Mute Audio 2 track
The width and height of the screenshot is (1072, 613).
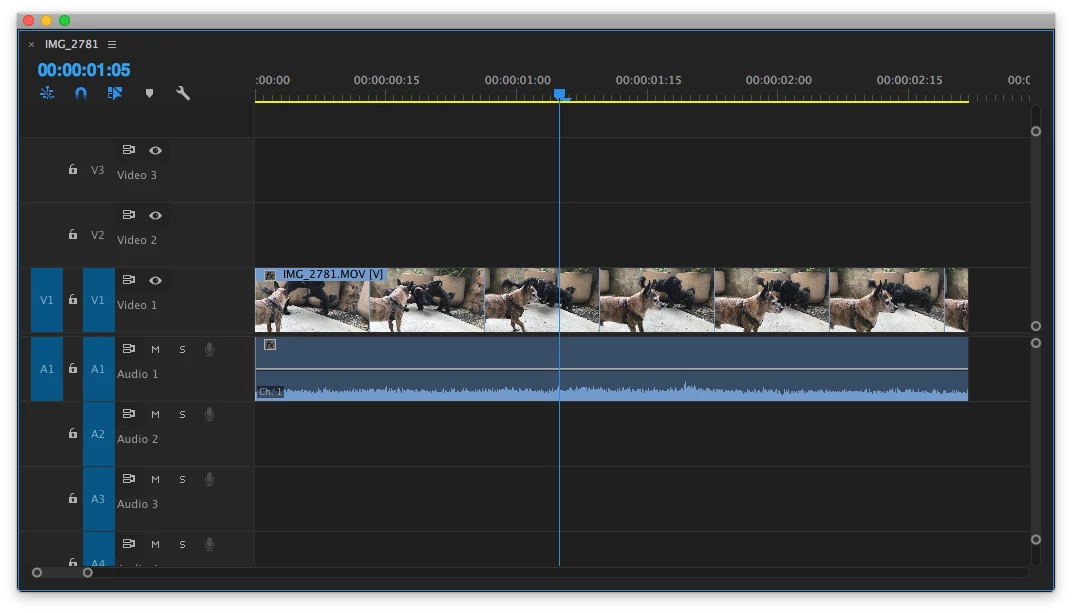155,414
